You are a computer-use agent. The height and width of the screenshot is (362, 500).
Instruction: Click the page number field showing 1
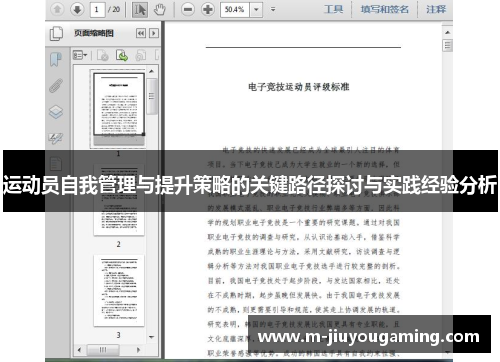[x=97, y=9]
